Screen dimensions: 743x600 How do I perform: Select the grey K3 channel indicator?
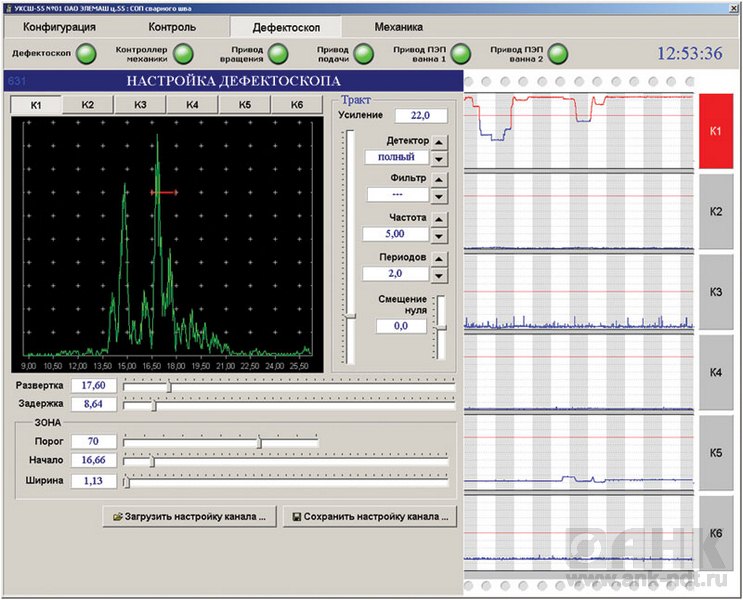click(715, 292)
